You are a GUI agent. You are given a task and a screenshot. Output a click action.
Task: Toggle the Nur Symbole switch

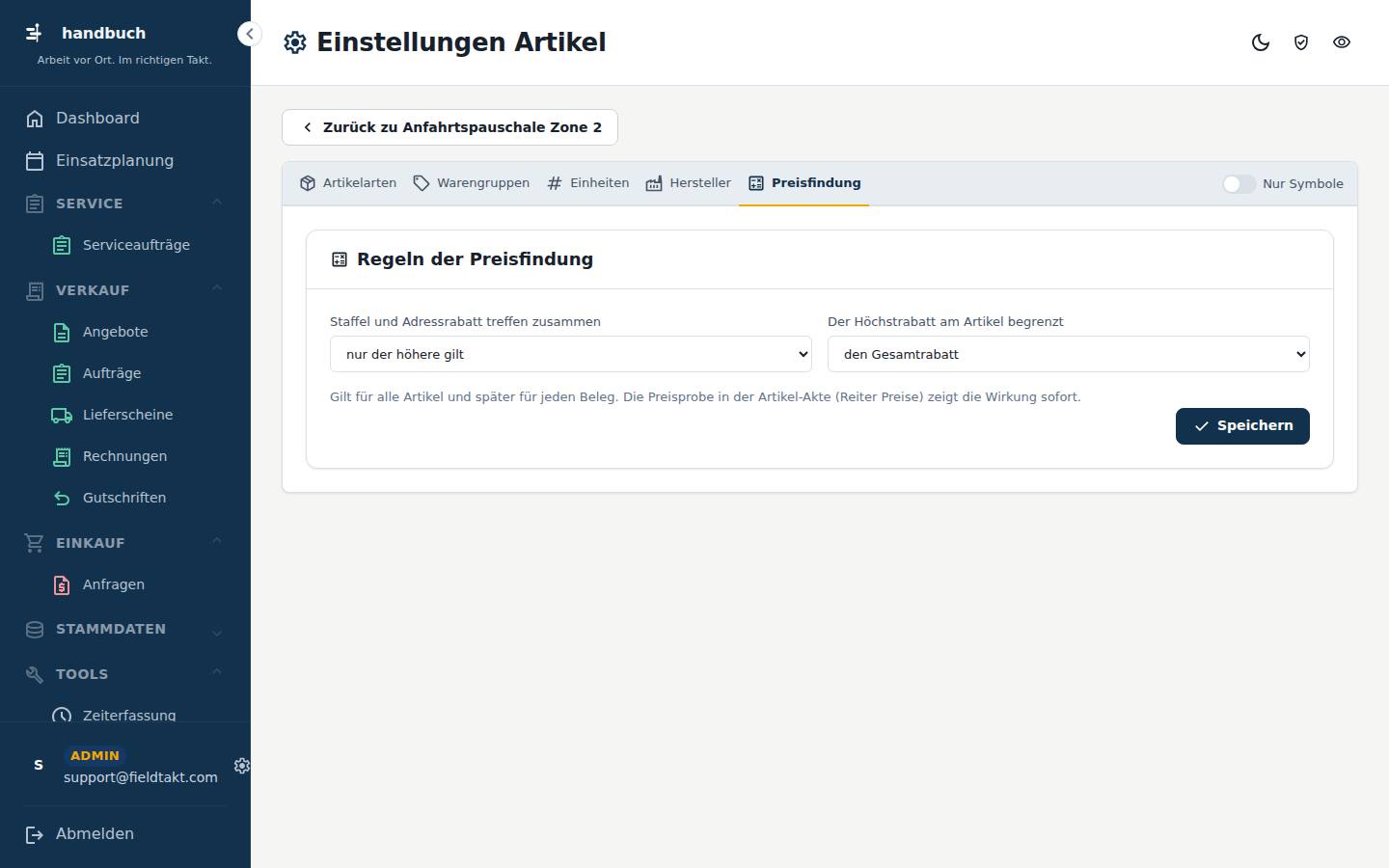tap(1239, 184)
